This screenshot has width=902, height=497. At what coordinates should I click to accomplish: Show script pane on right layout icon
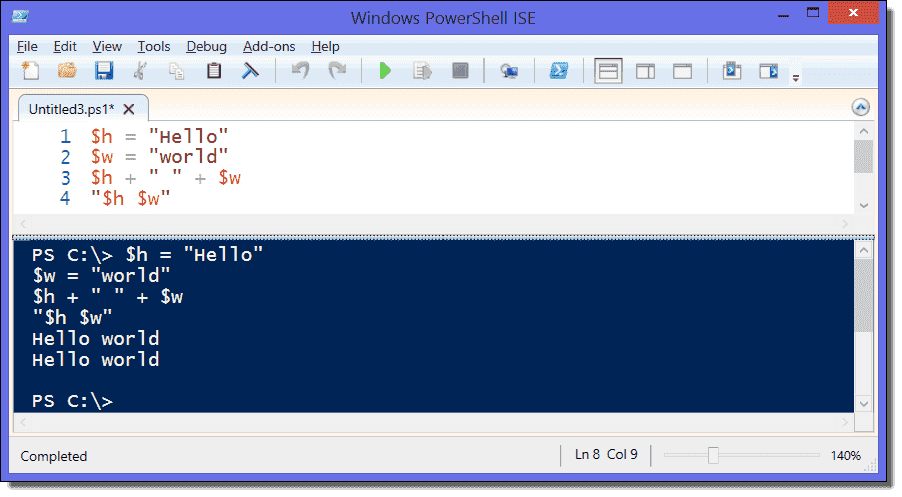click(x=645, y=71)
